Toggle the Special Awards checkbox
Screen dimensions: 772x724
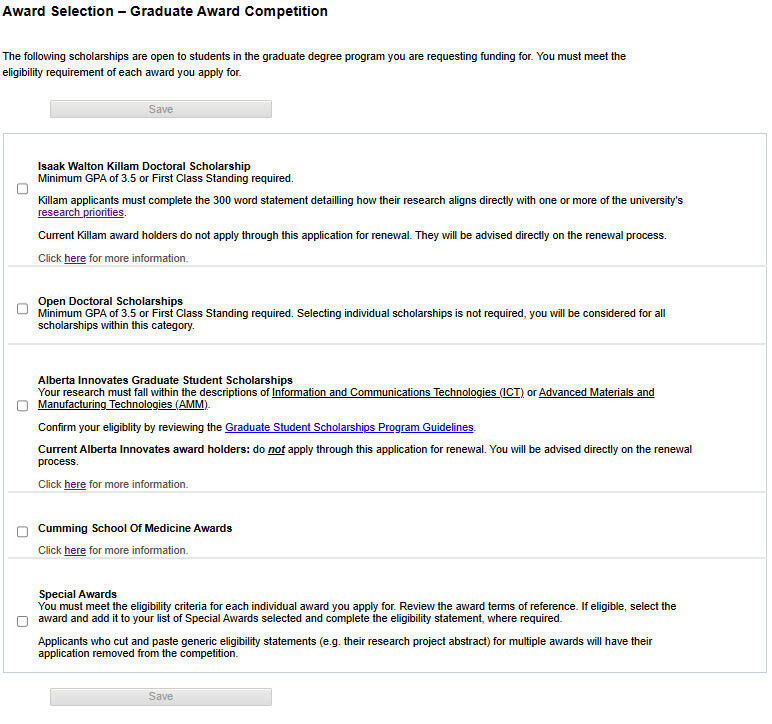coord(22,621)
